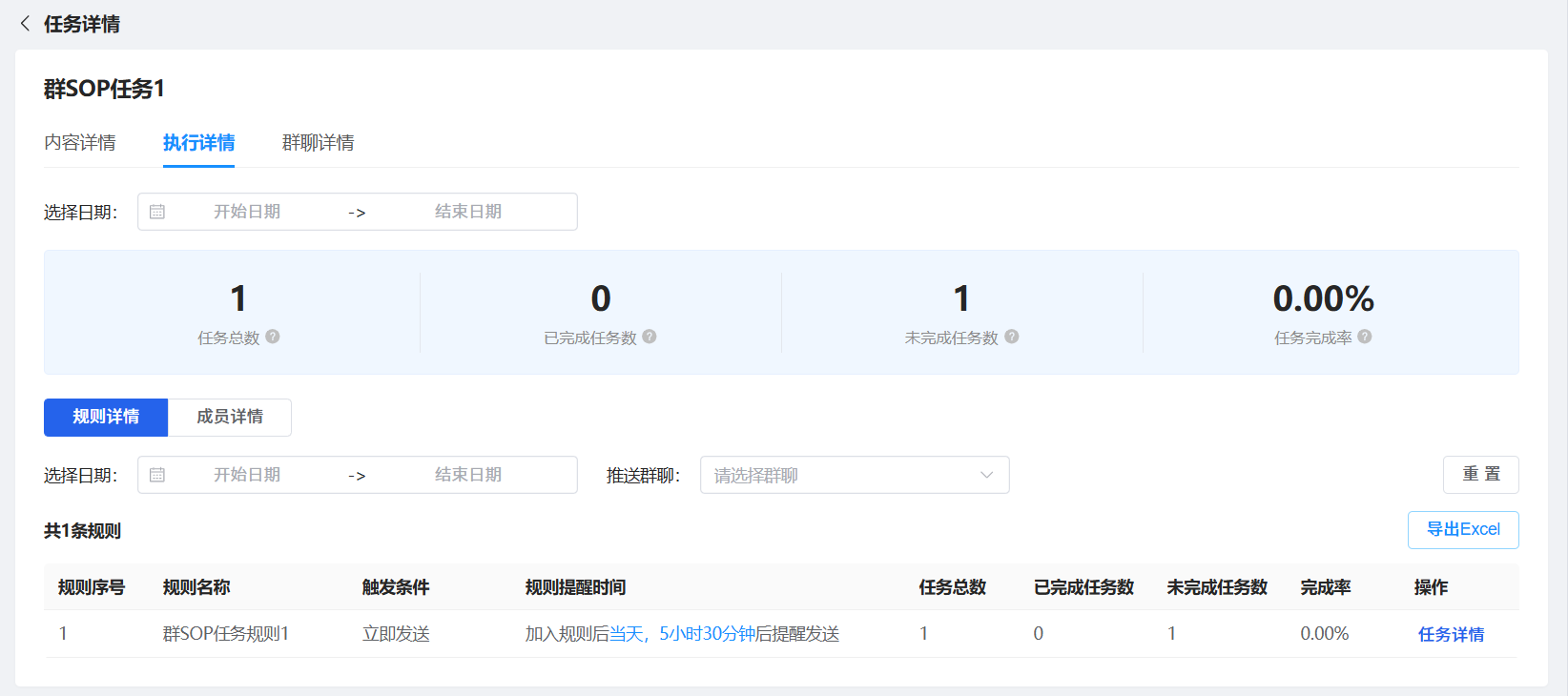Click the 规则提醒时间 column header

click(x=575, y=587)
